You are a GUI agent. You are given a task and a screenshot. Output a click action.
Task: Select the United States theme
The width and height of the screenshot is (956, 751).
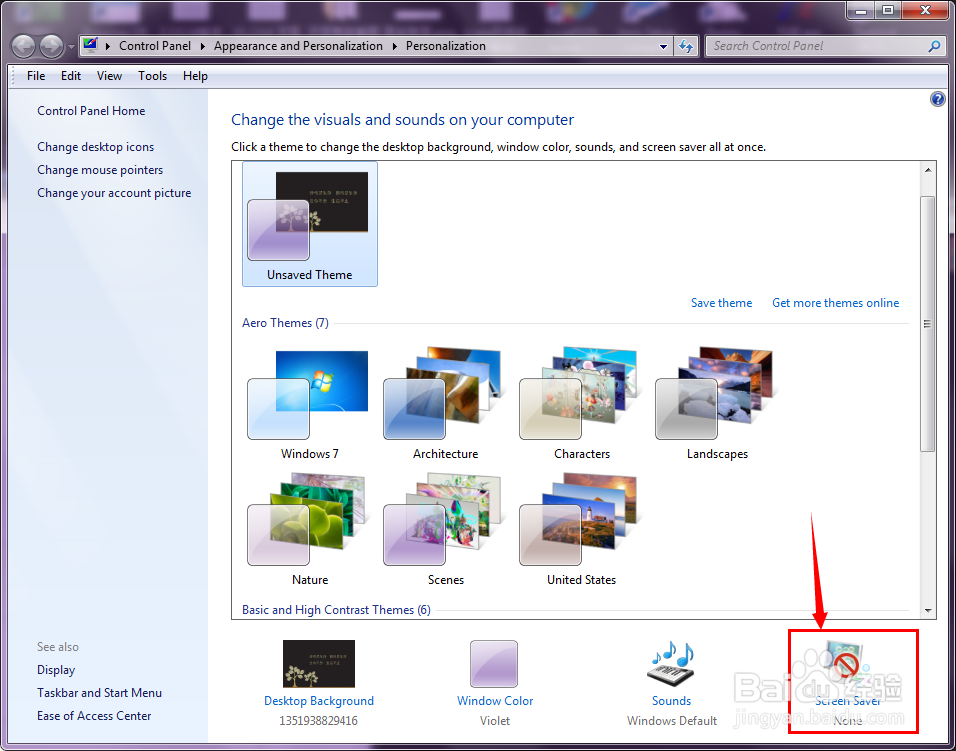(x=582, y=529)
